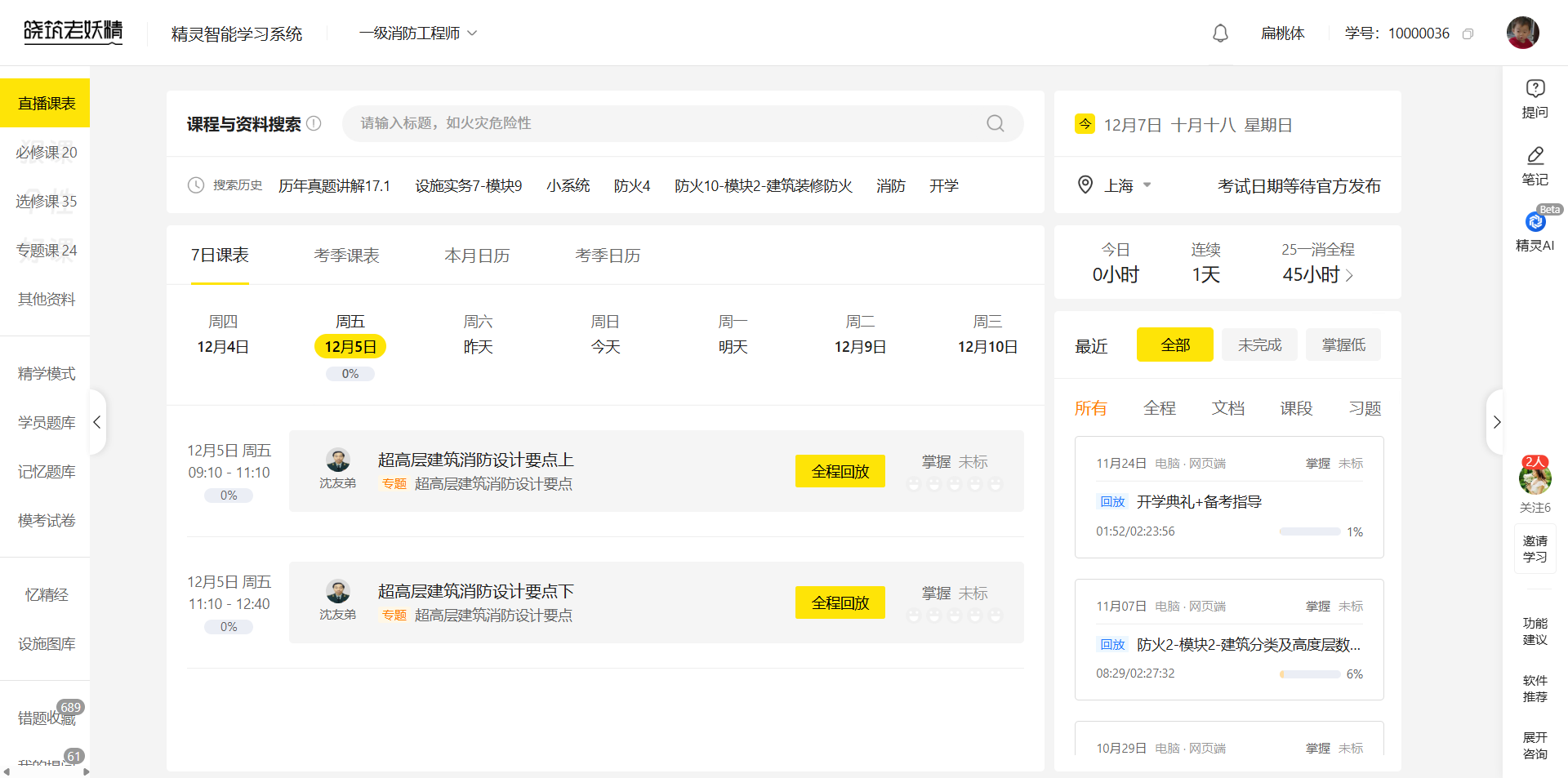Open the 一级消防工程师 course dropdown
The image size is (1568, 778).
pyautogui.click(x=418, y=33)
